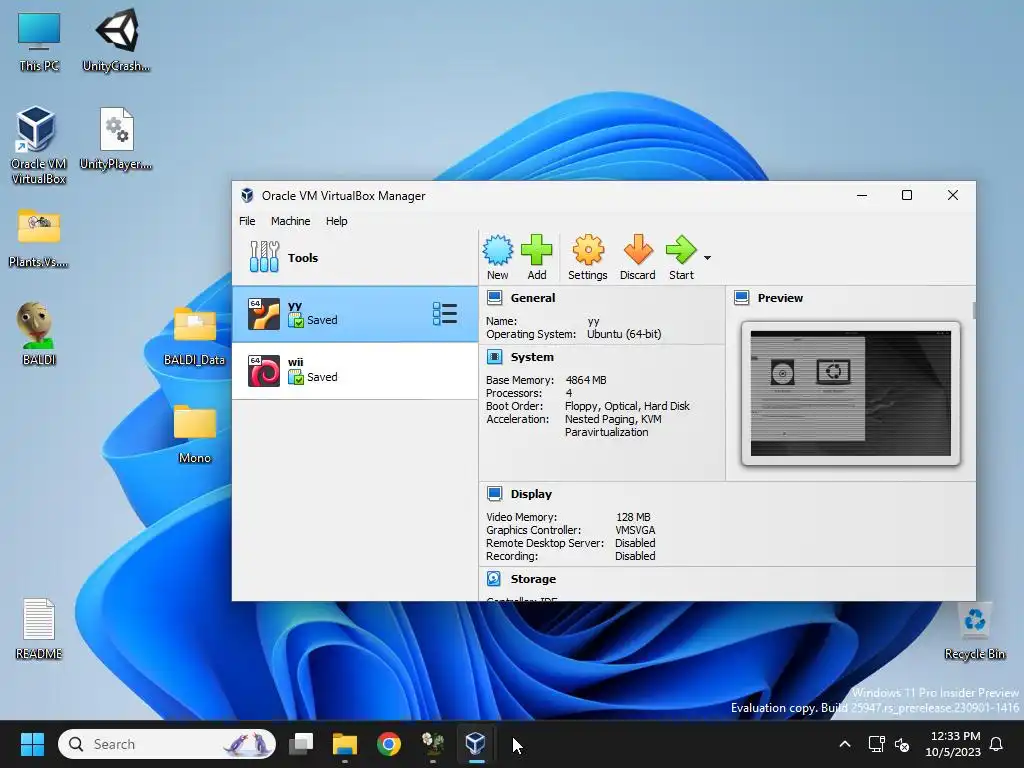Select the Plants.Vs desktop folder
The height and width of the screenshot is (768, 1024).
coord(39,238)
